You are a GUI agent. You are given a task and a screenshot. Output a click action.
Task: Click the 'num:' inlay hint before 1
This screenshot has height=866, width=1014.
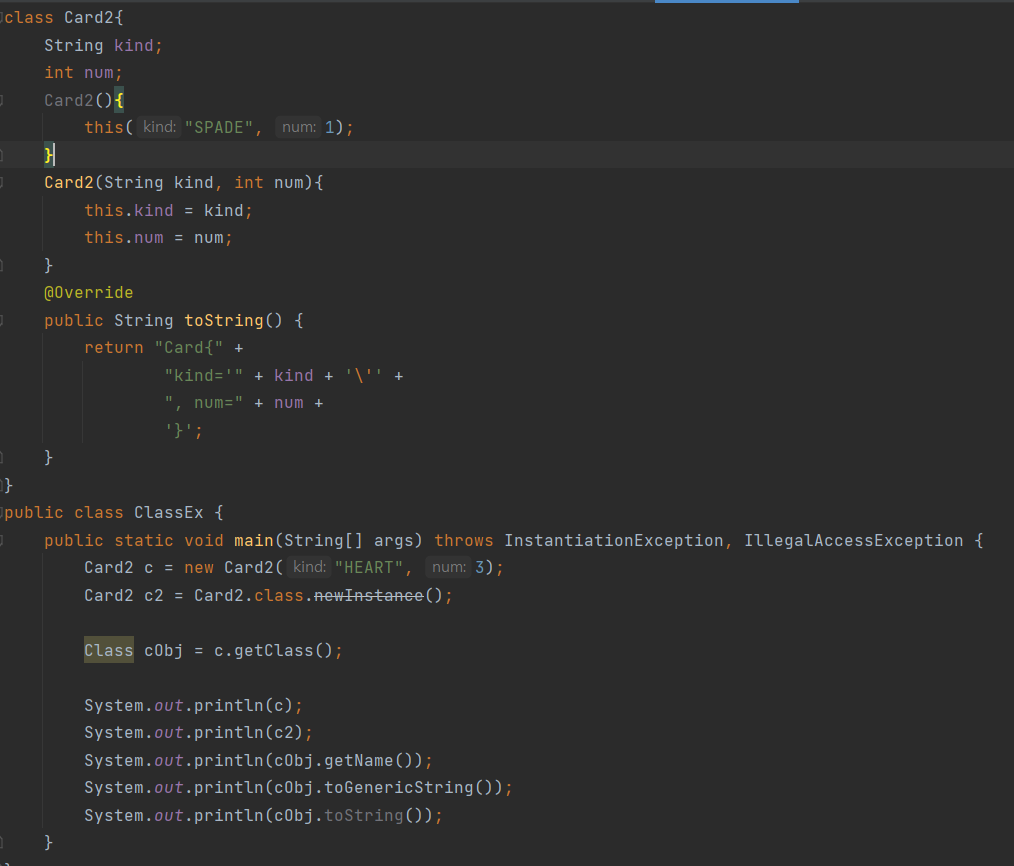point(299,127)
